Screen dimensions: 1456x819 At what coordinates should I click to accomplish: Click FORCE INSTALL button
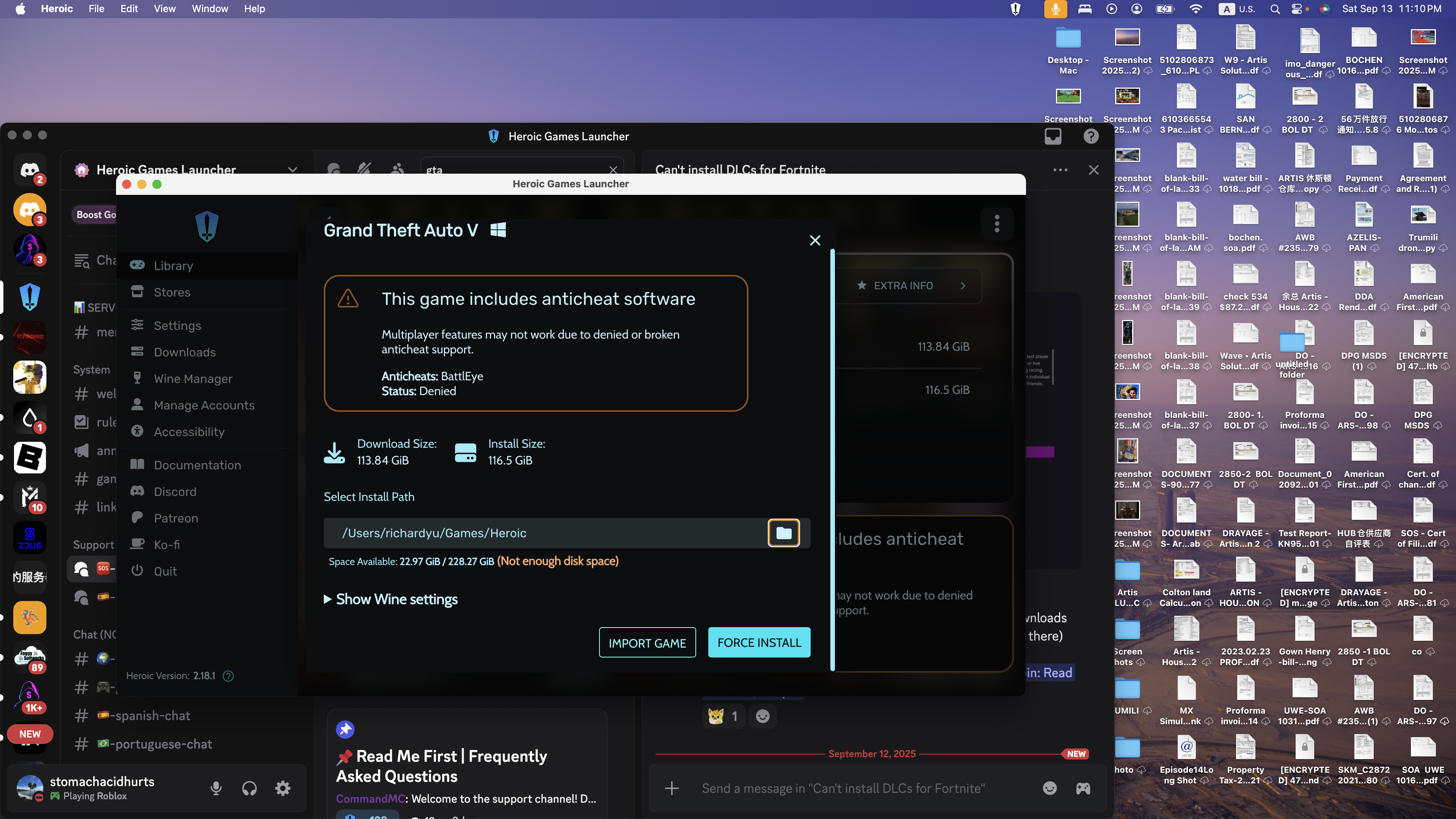pos(759,643)
